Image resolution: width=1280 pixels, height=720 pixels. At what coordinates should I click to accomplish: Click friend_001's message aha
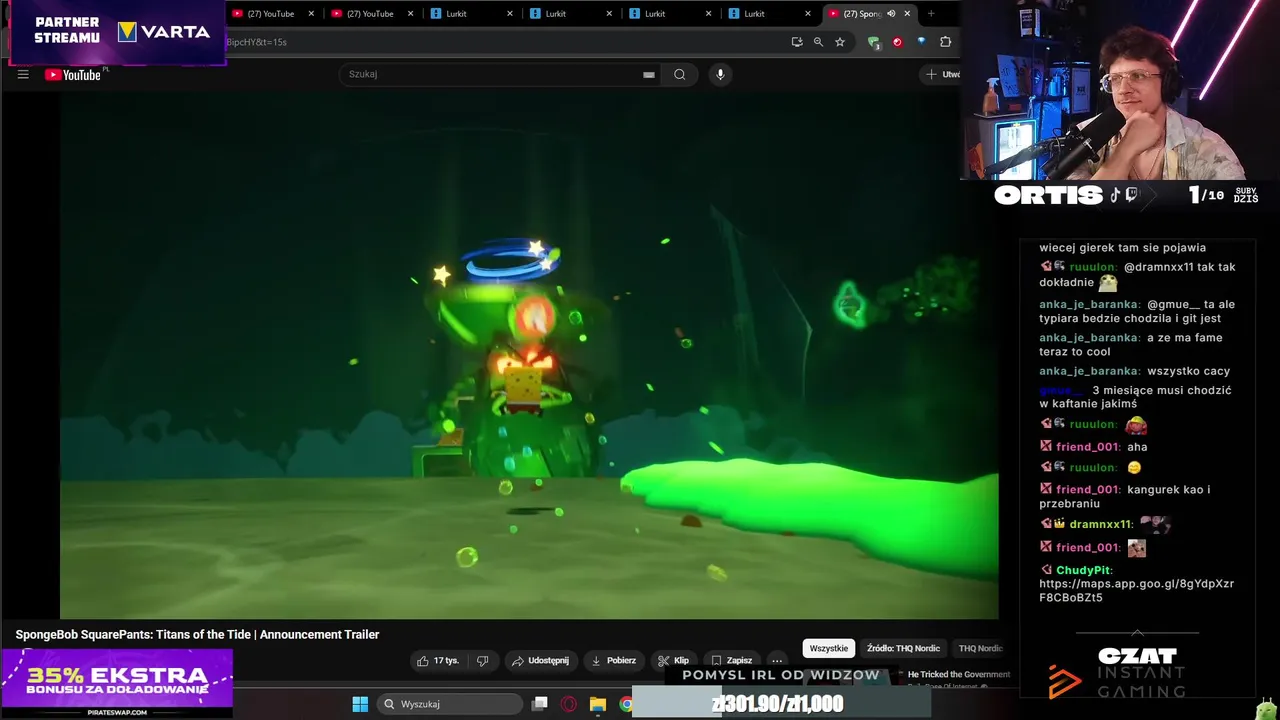pyautogui.click(x=1137, y=447)
